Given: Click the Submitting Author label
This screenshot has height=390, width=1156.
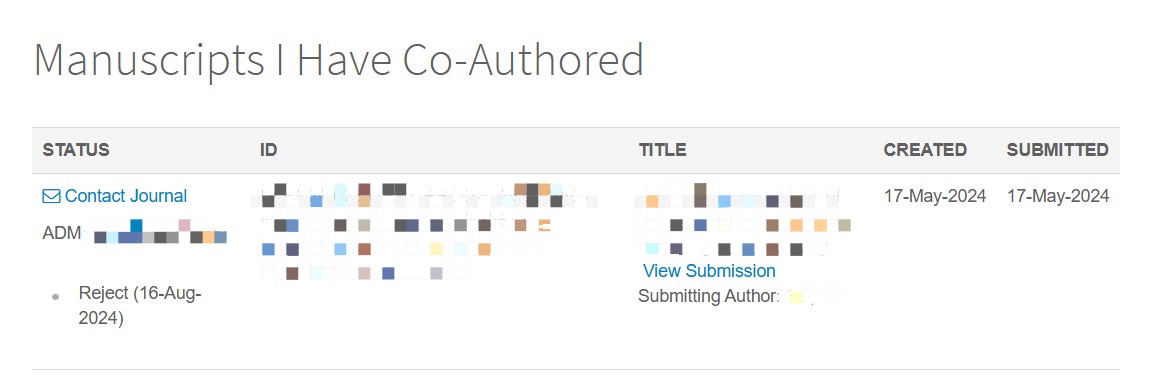Looking at the screenshot, I should 709,296.
